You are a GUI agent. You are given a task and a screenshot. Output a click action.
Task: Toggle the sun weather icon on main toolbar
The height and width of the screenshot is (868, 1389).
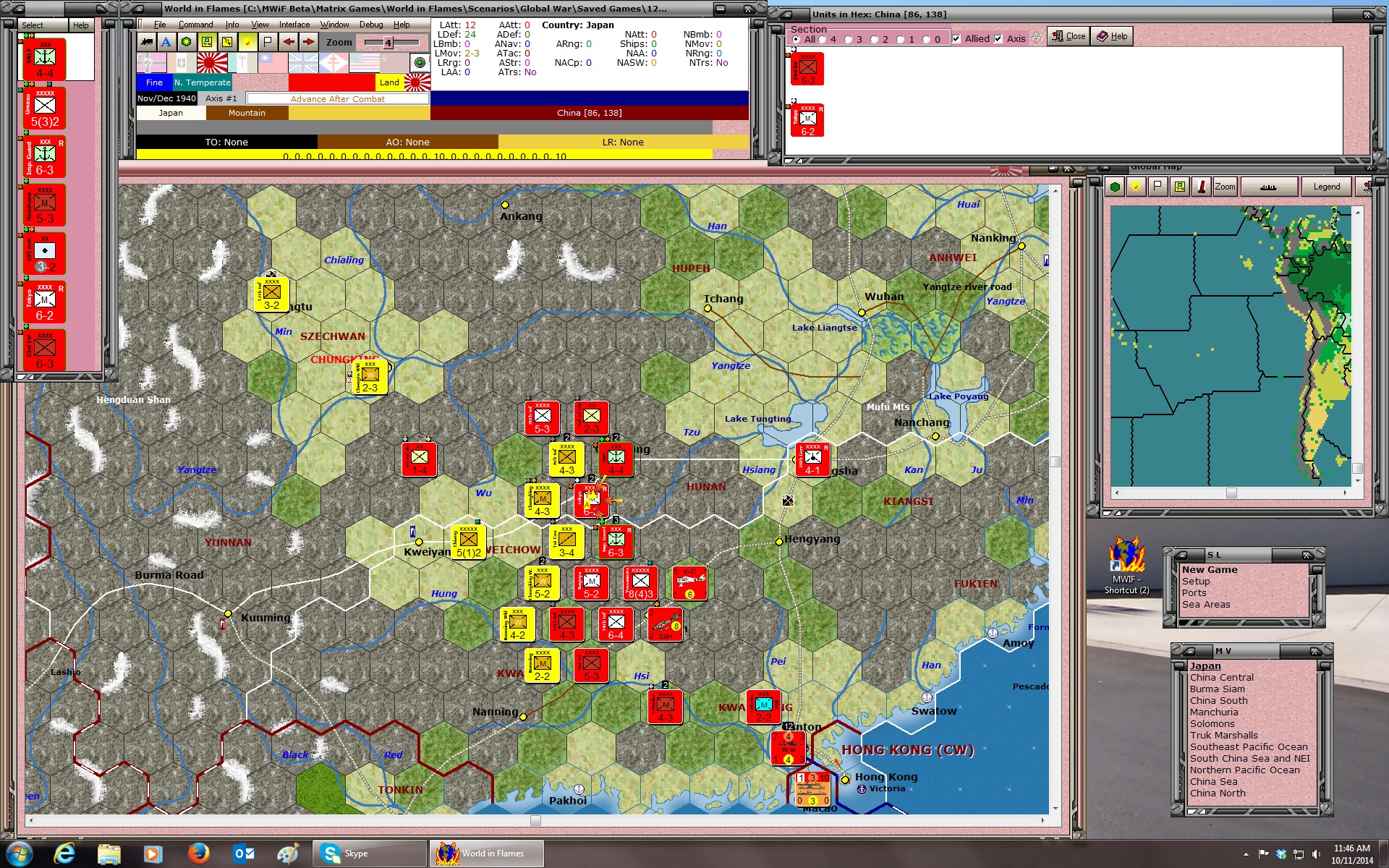(x=248, y=43)
